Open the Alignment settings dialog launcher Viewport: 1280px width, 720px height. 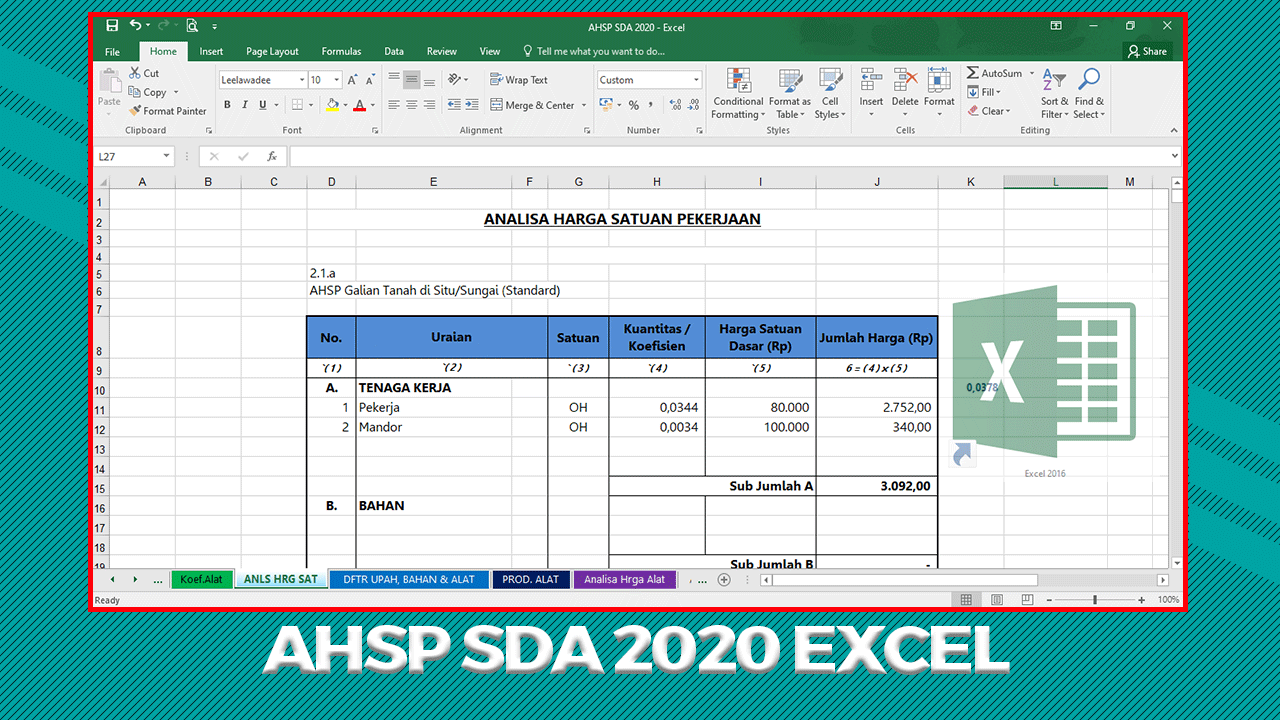(x=587, y=131)
